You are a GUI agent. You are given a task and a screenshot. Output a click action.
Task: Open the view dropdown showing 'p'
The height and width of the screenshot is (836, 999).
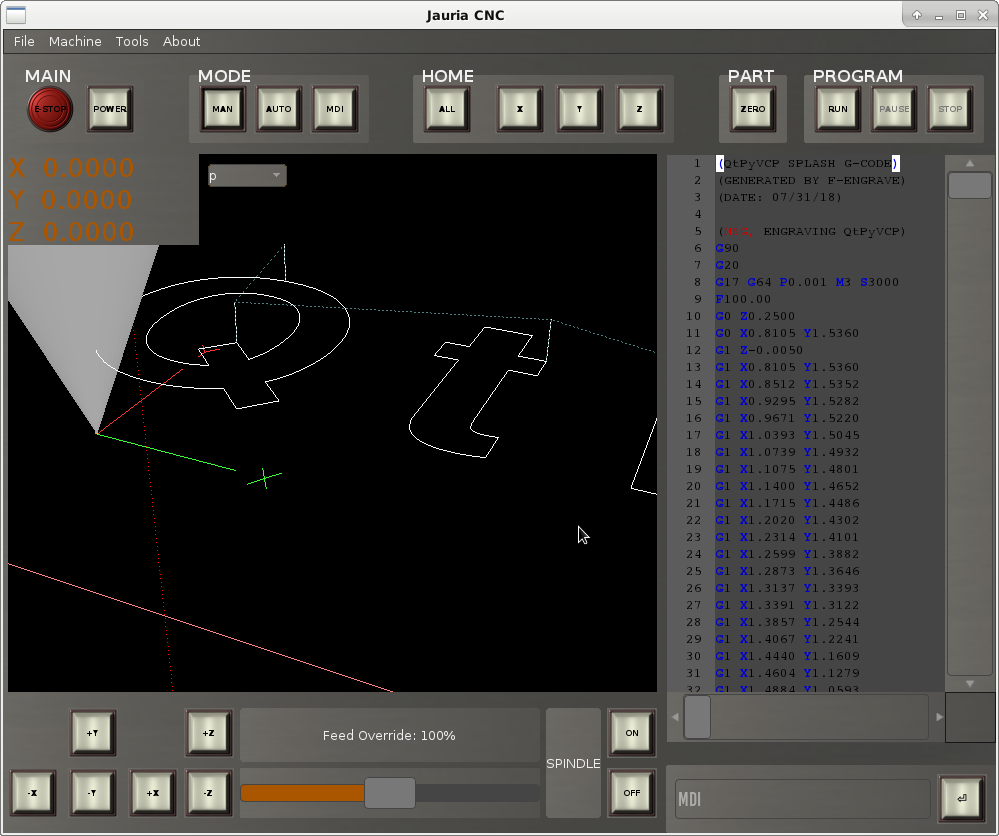(x=247, y=176)
